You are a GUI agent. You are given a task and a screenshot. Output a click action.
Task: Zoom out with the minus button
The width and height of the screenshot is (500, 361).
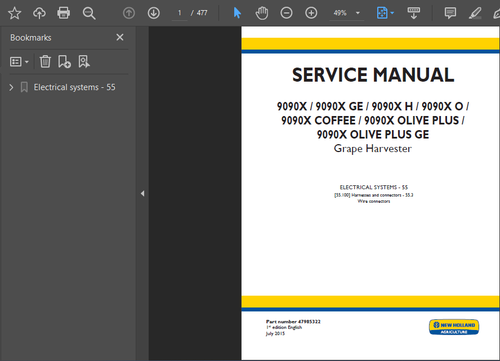tap(286, 13)
